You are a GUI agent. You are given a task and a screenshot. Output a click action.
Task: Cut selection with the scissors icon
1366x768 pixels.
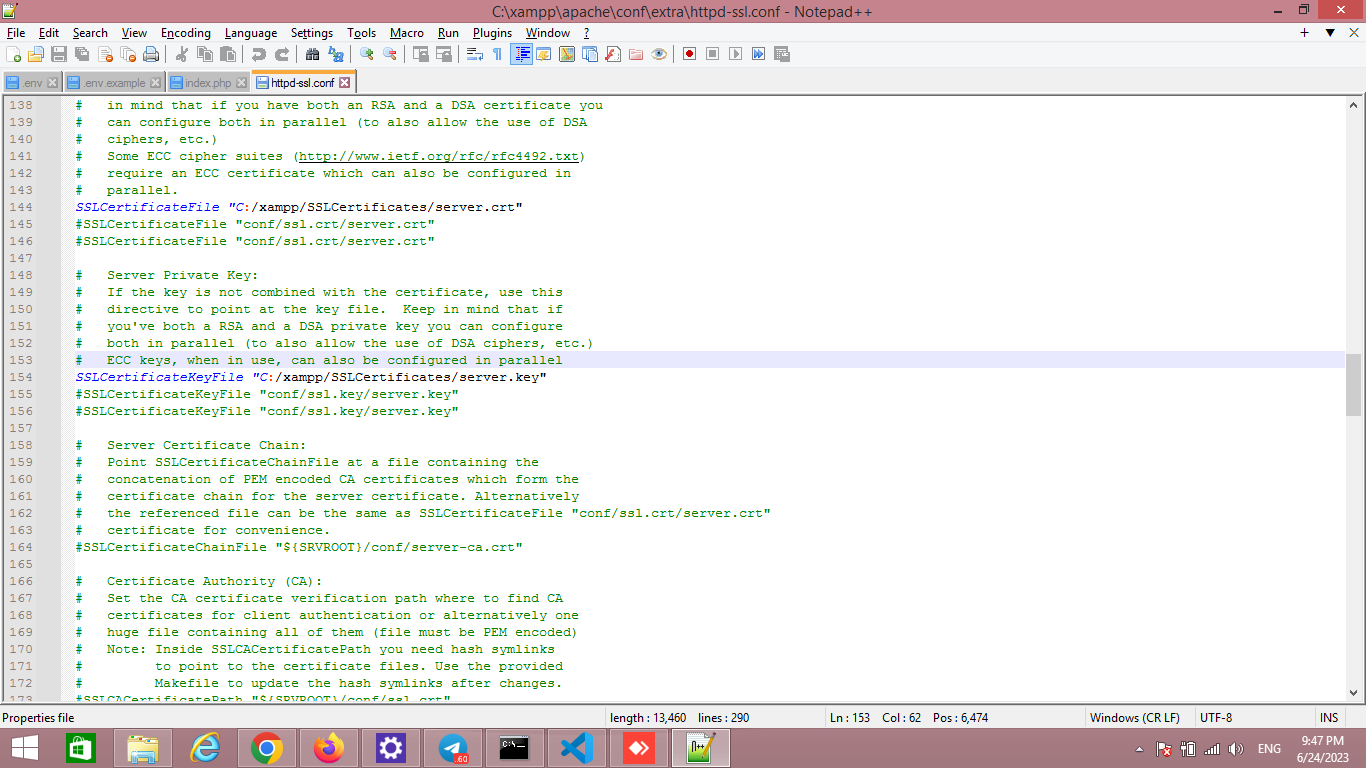click(x=182, y=54)
